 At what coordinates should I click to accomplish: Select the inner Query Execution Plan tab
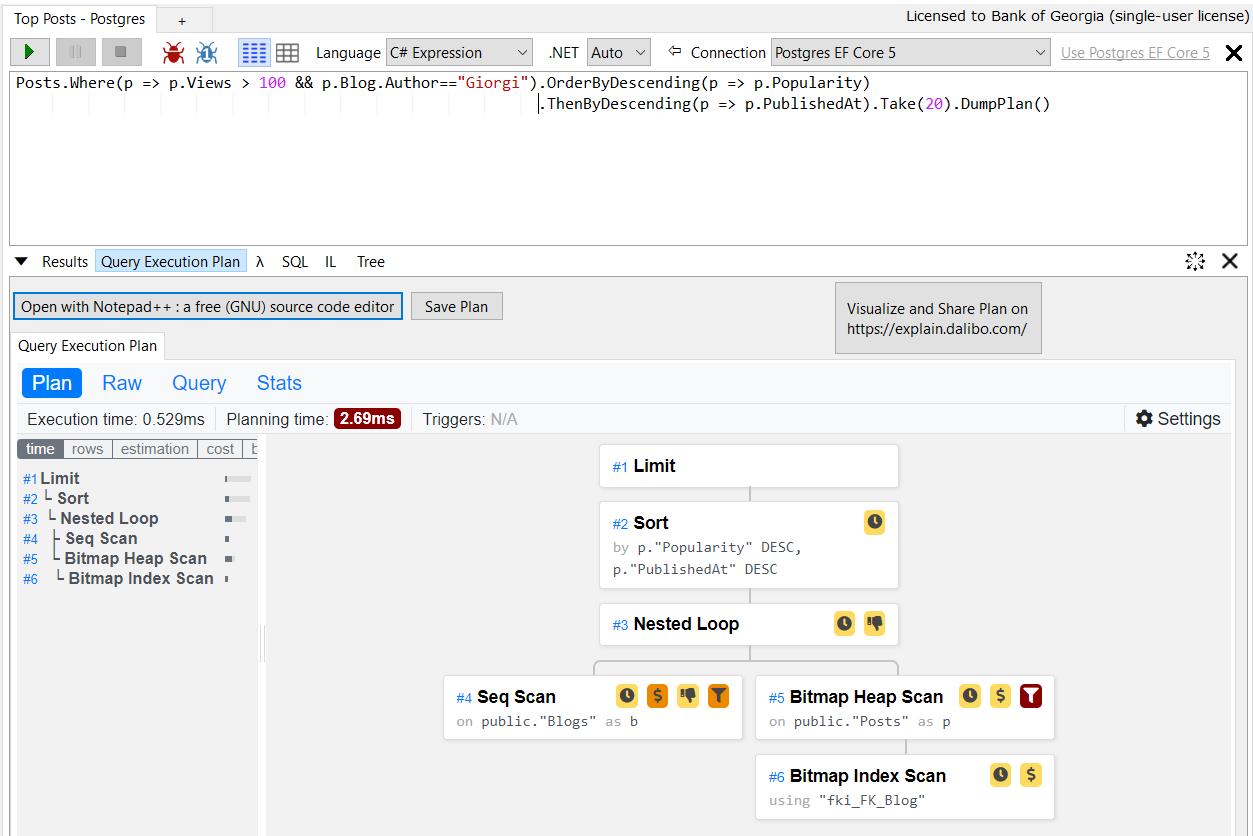pyautogui.click(x=88, y=346)
